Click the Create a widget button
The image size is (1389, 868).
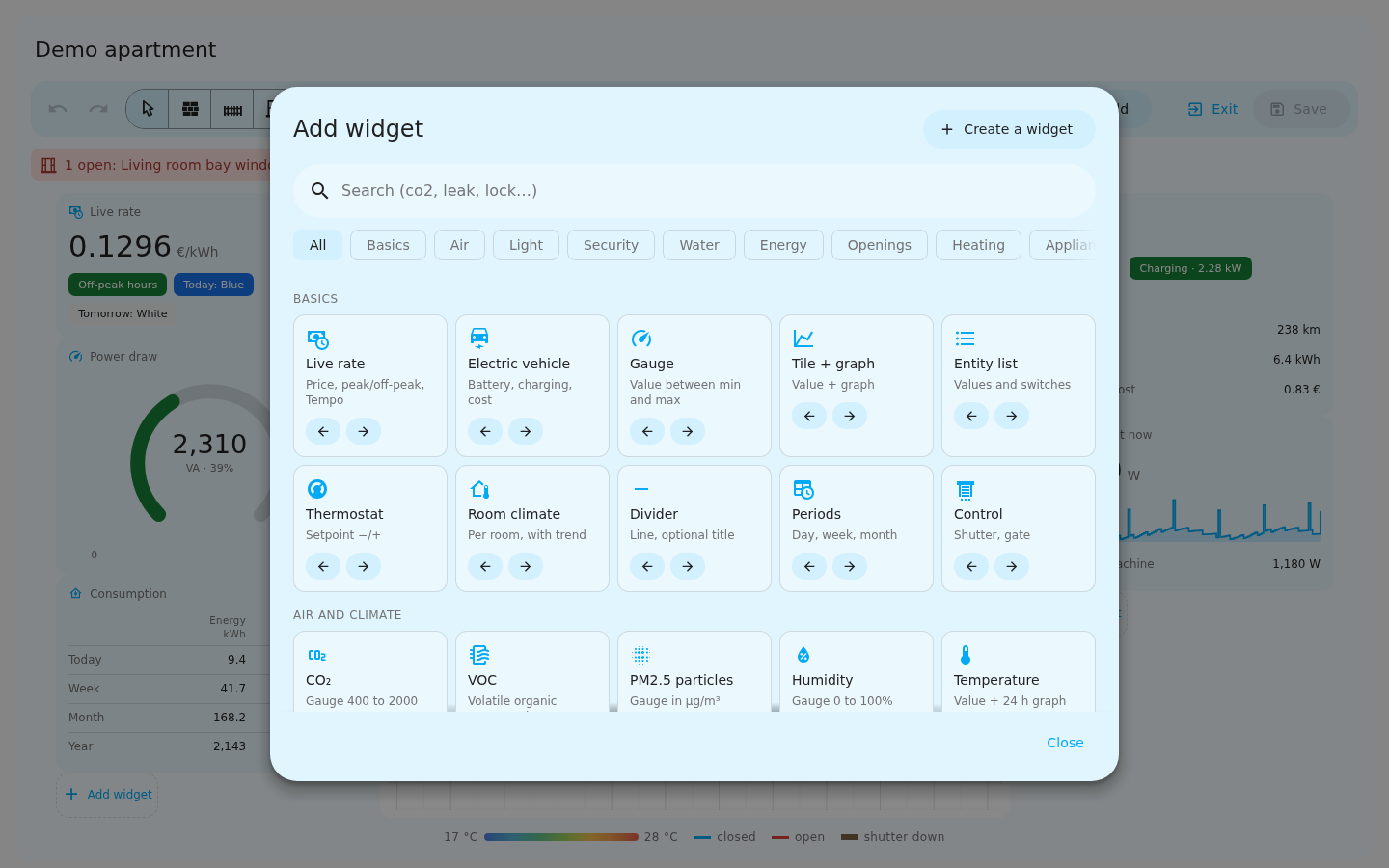click(x=1009, y=129)
